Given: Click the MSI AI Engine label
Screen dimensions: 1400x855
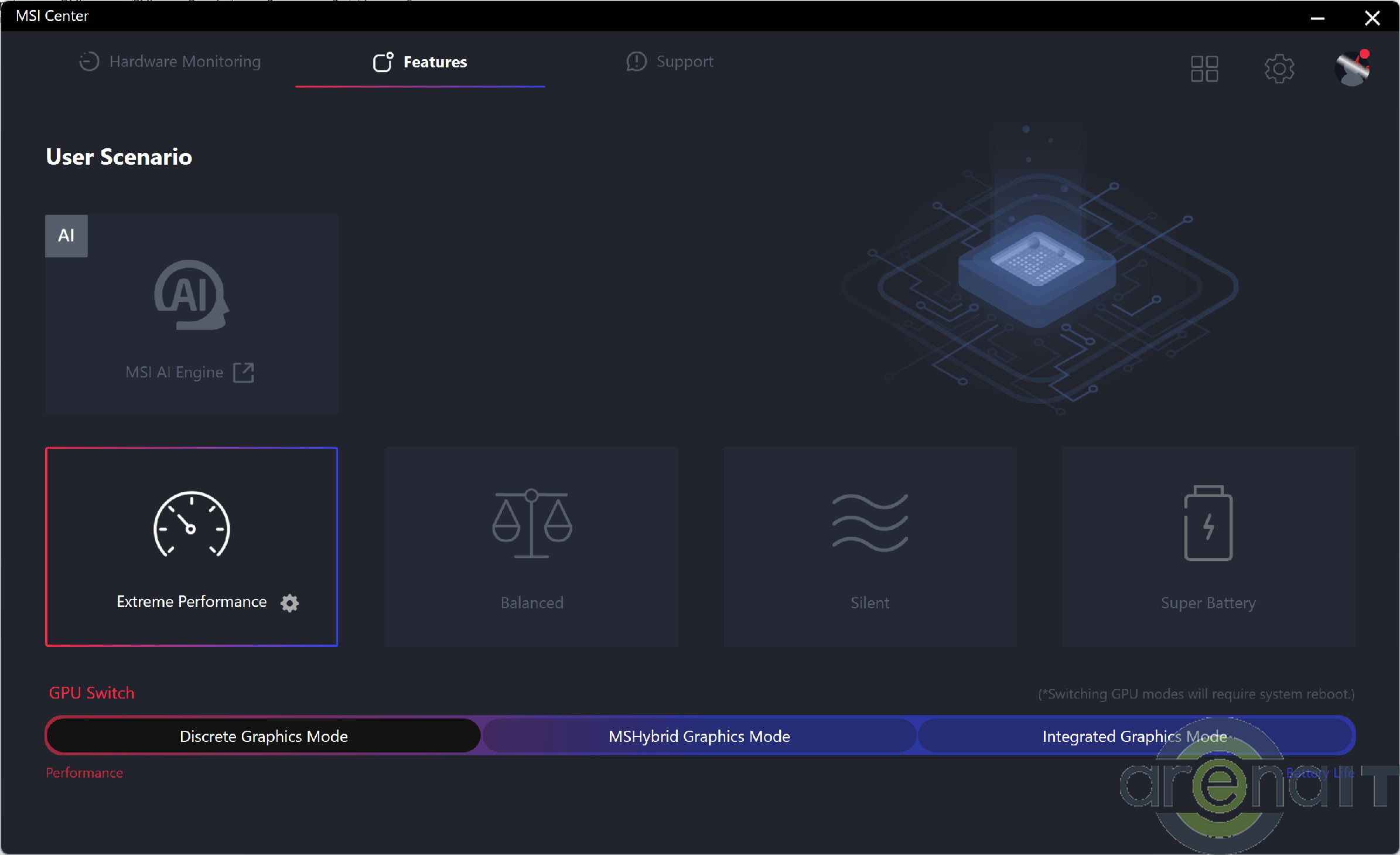Looking at the screenshot, I should coord(175,373).
